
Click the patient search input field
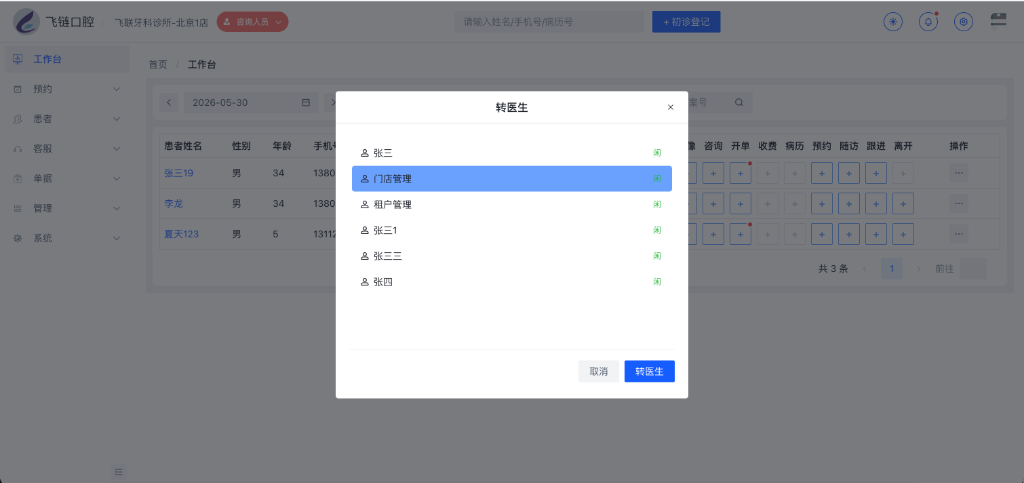click(x=549, y=22)
